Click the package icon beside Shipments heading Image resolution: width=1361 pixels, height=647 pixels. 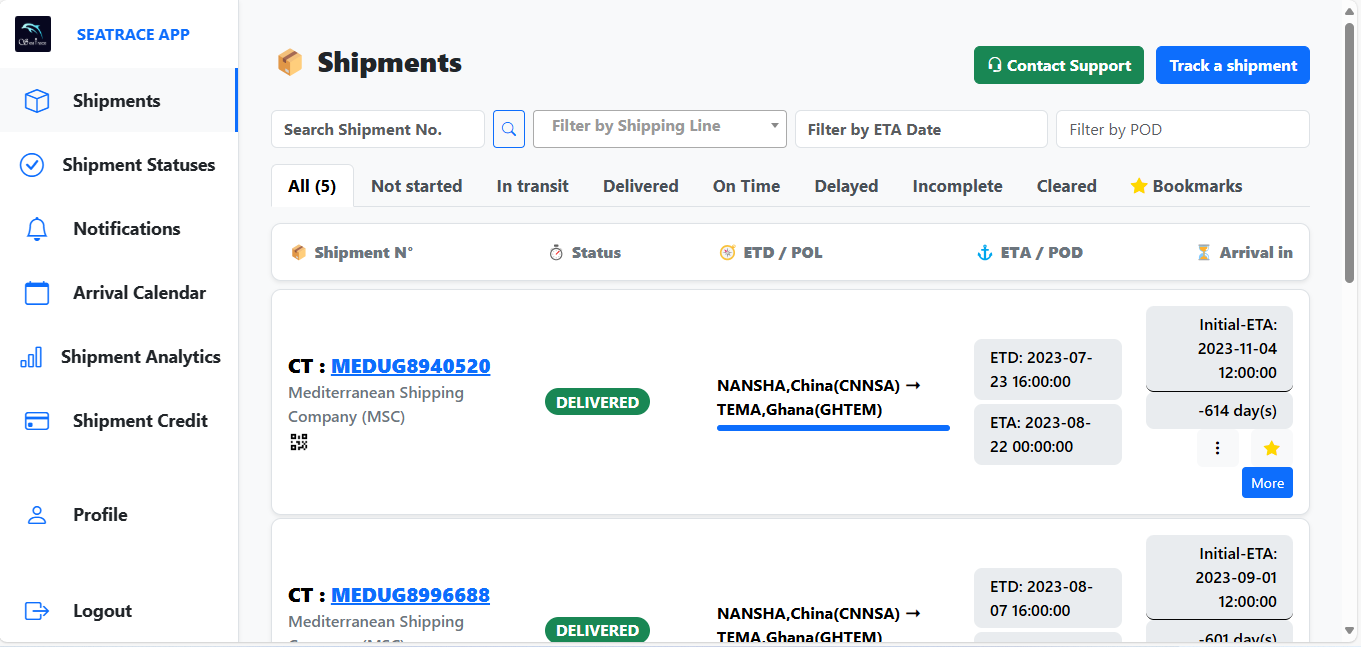point(290,63)
